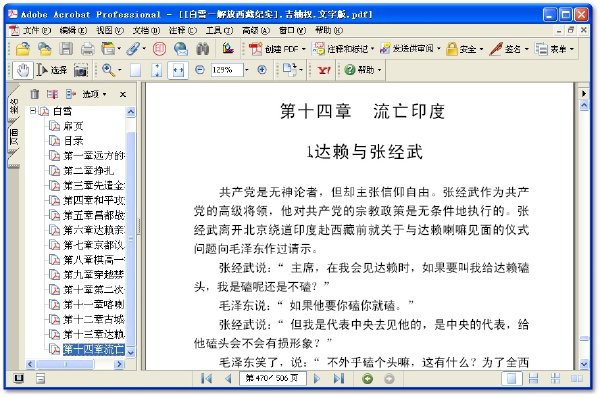This screenshot has width=600, height=397.
Task: Select the 扉页 bookmark
Action: 73,126
